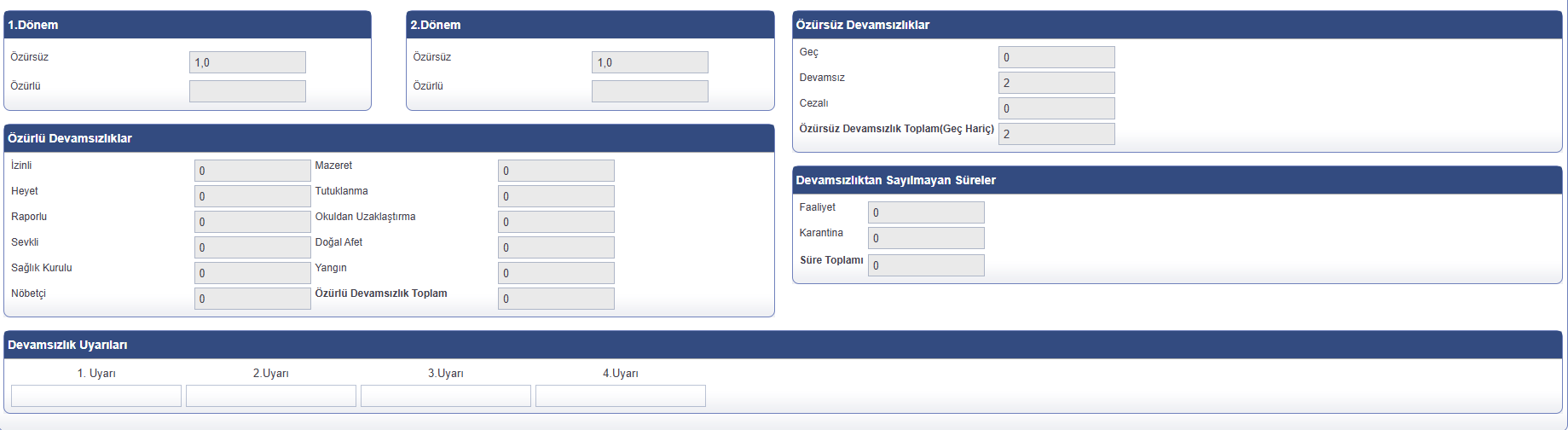
Task: Select the Nöbetçi input field
Action: [x=252, y=299]
